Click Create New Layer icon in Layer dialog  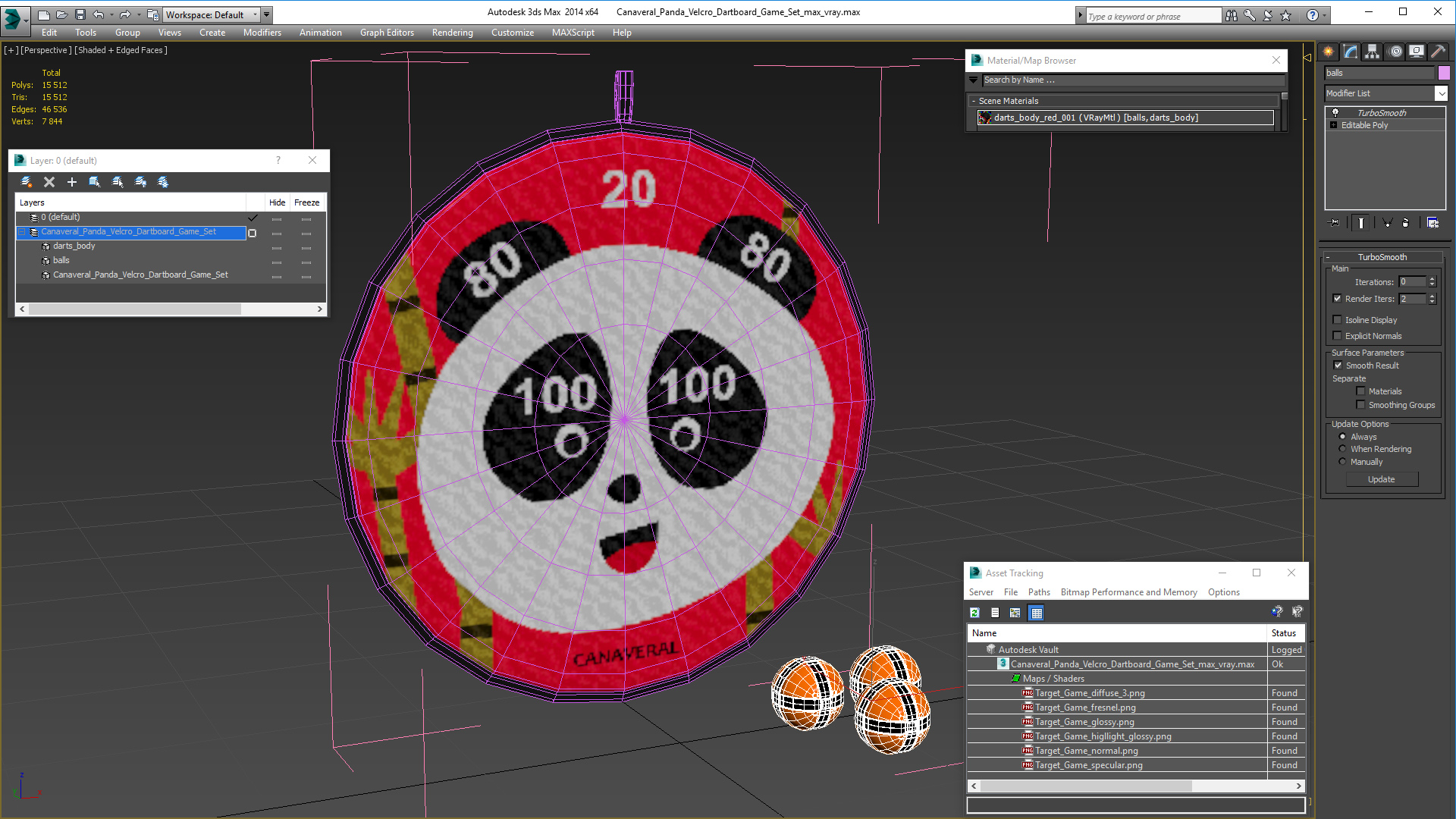(x=27, y=182)
